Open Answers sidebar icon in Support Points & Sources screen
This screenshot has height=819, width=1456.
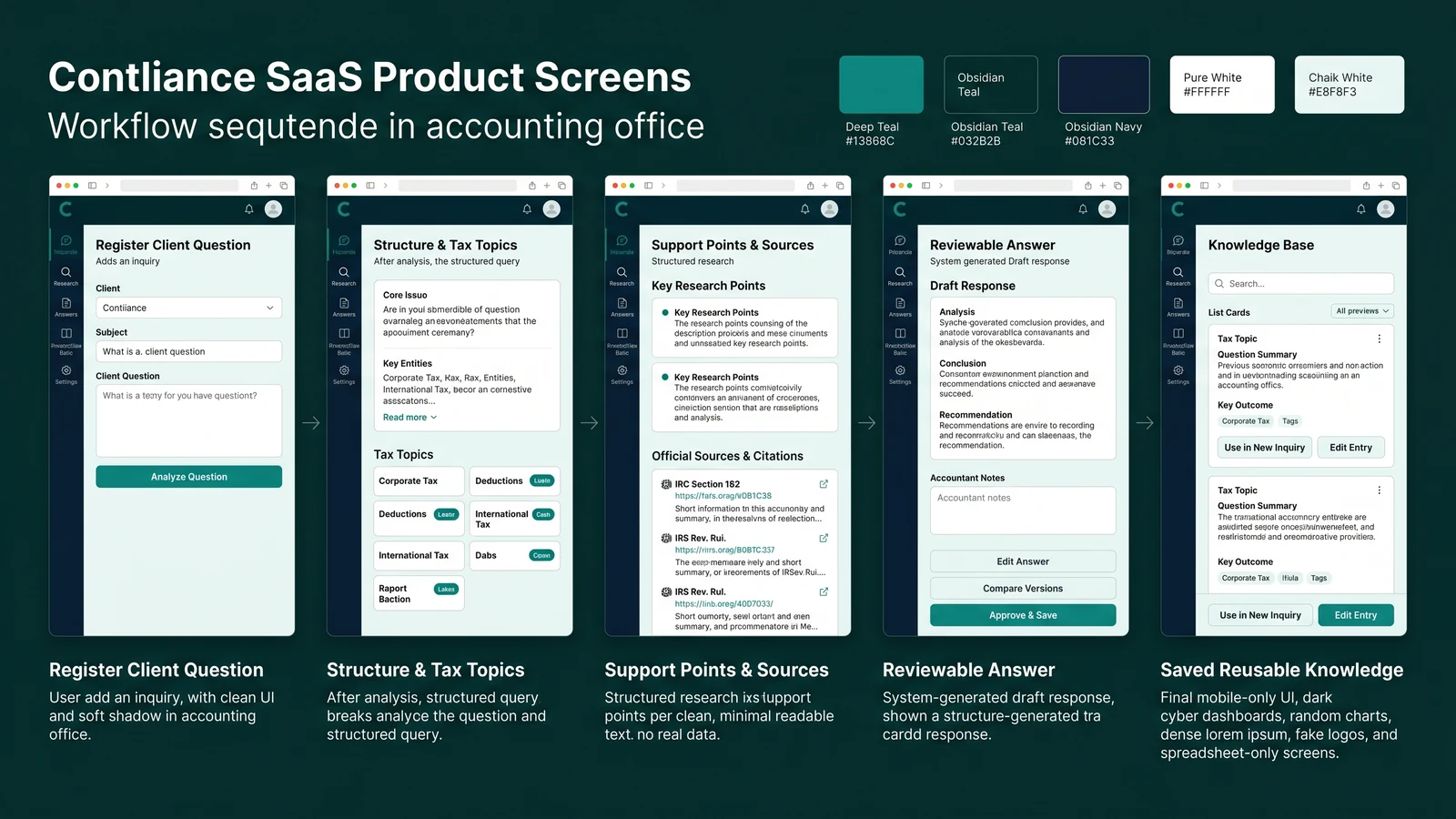click(x=622, y=308)
